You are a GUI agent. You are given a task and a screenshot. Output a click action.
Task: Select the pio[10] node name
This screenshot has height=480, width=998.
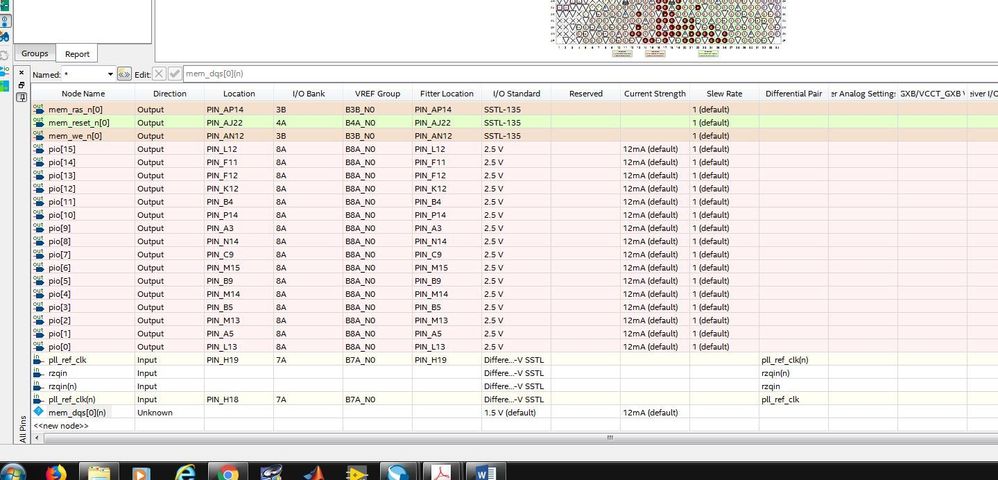click(x=62, y=215)
